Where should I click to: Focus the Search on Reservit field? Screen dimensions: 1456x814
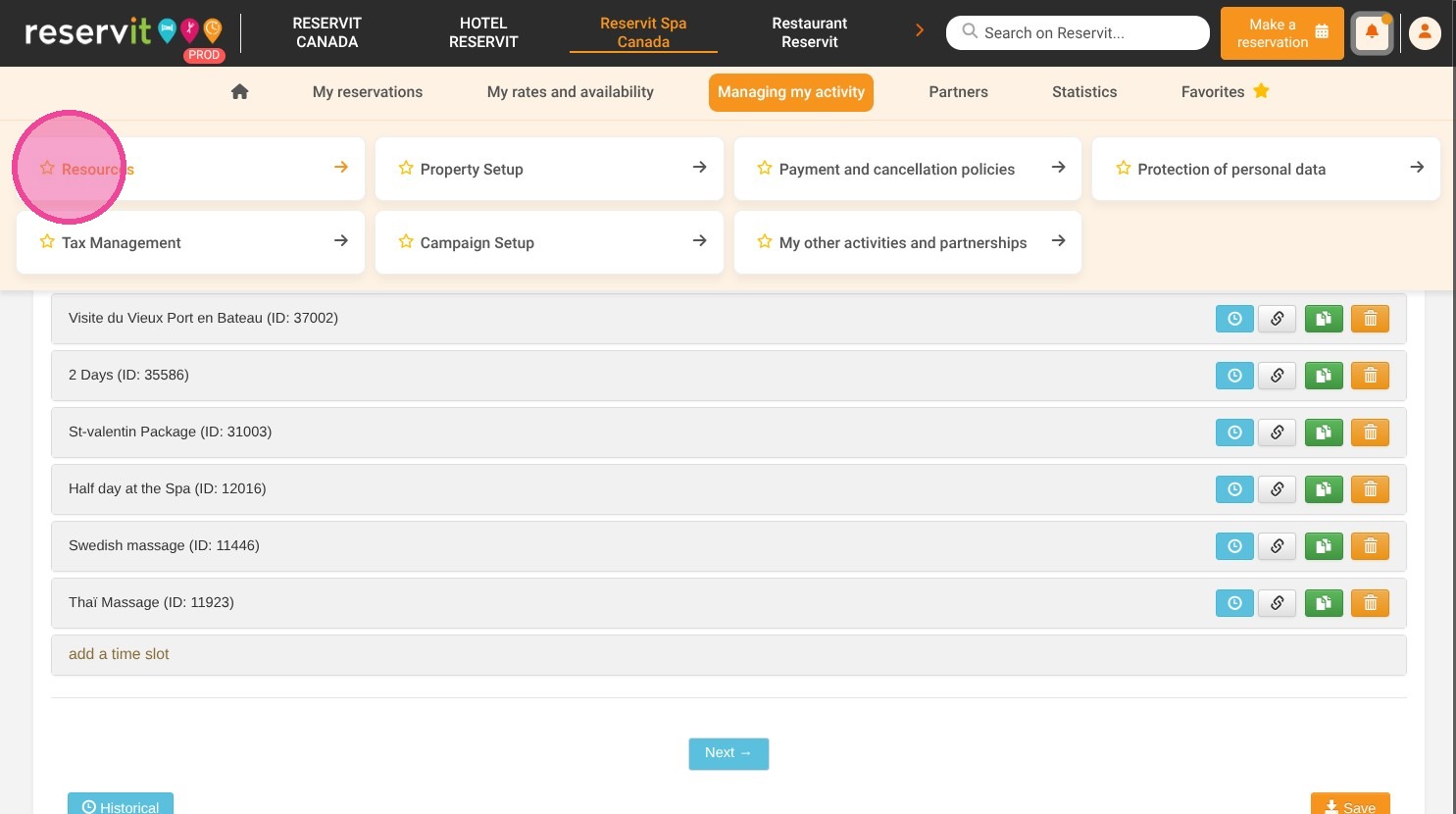[1078, 32]
